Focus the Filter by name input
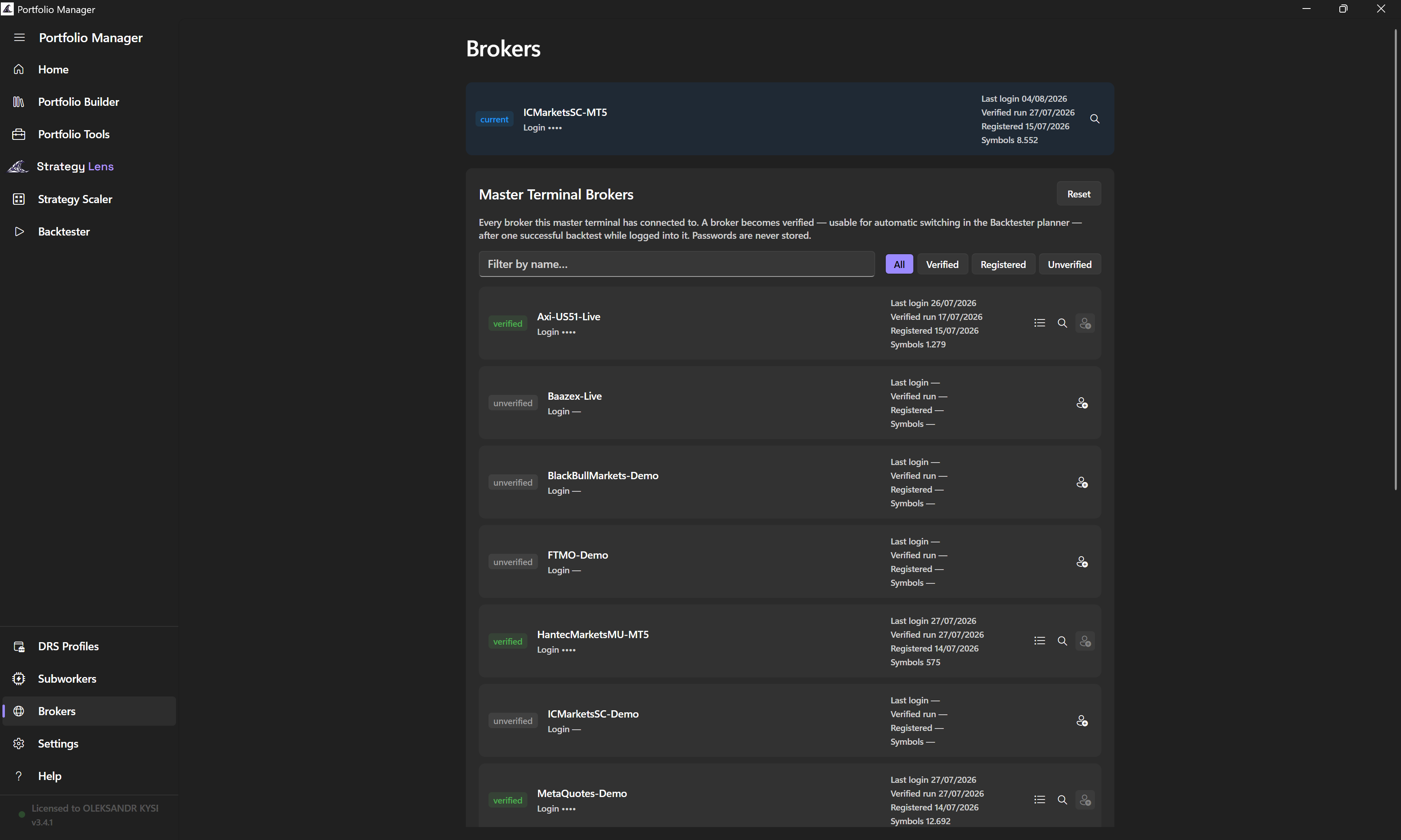This screenshot has width=1401, height=840. click(x=677, y=264)
